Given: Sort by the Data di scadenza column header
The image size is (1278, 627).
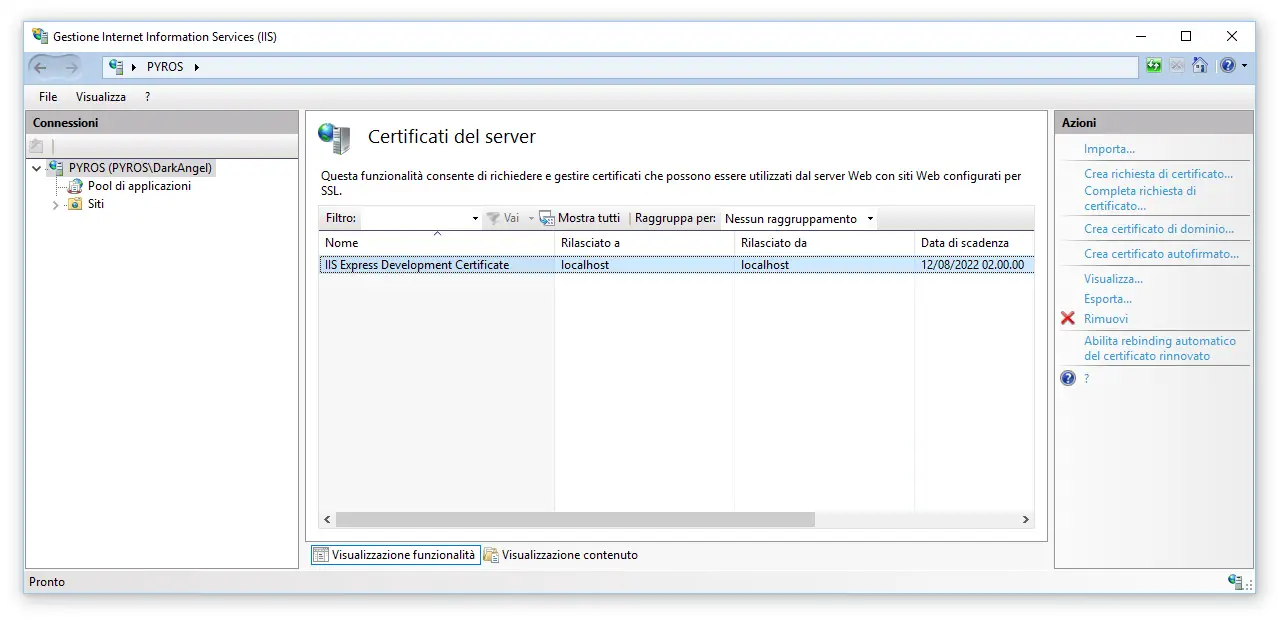Looking at the screenshot, I should click(974, 243).
